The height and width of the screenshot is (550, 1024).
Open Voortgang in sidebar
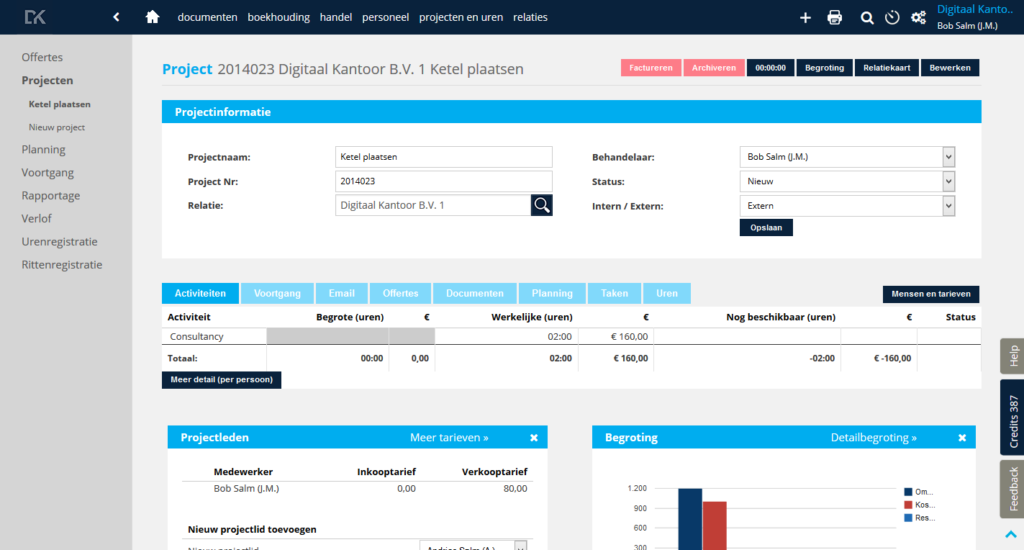pos(48,172)
